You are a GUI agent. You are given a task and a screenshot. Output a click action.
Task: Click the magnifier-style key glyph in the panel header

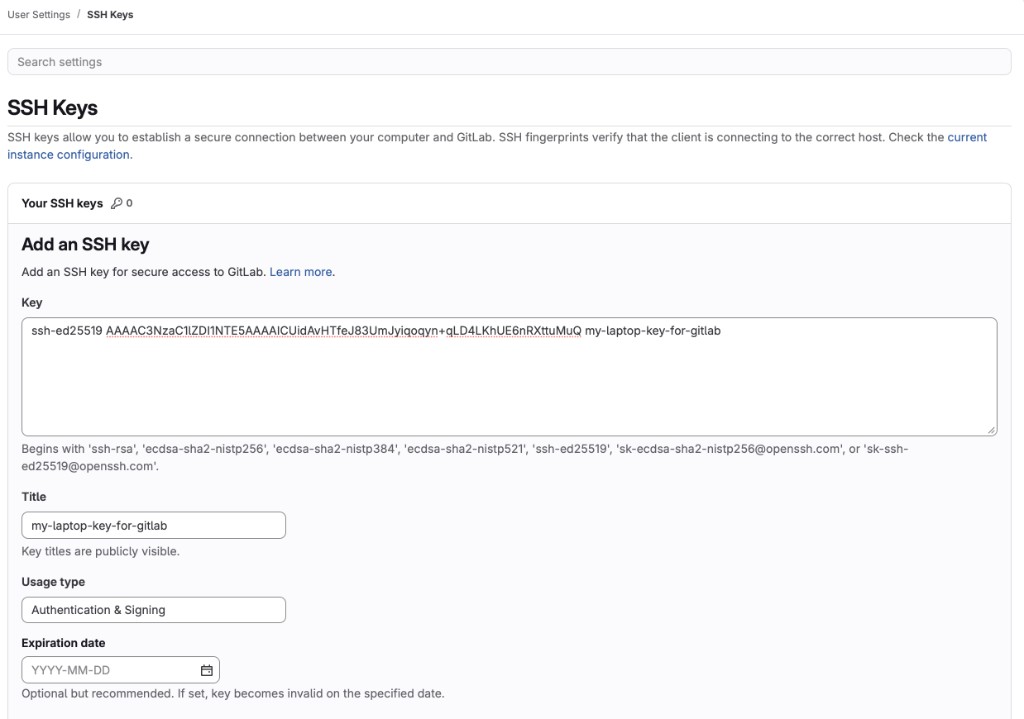pyautogui.click(x=115, y=203)
